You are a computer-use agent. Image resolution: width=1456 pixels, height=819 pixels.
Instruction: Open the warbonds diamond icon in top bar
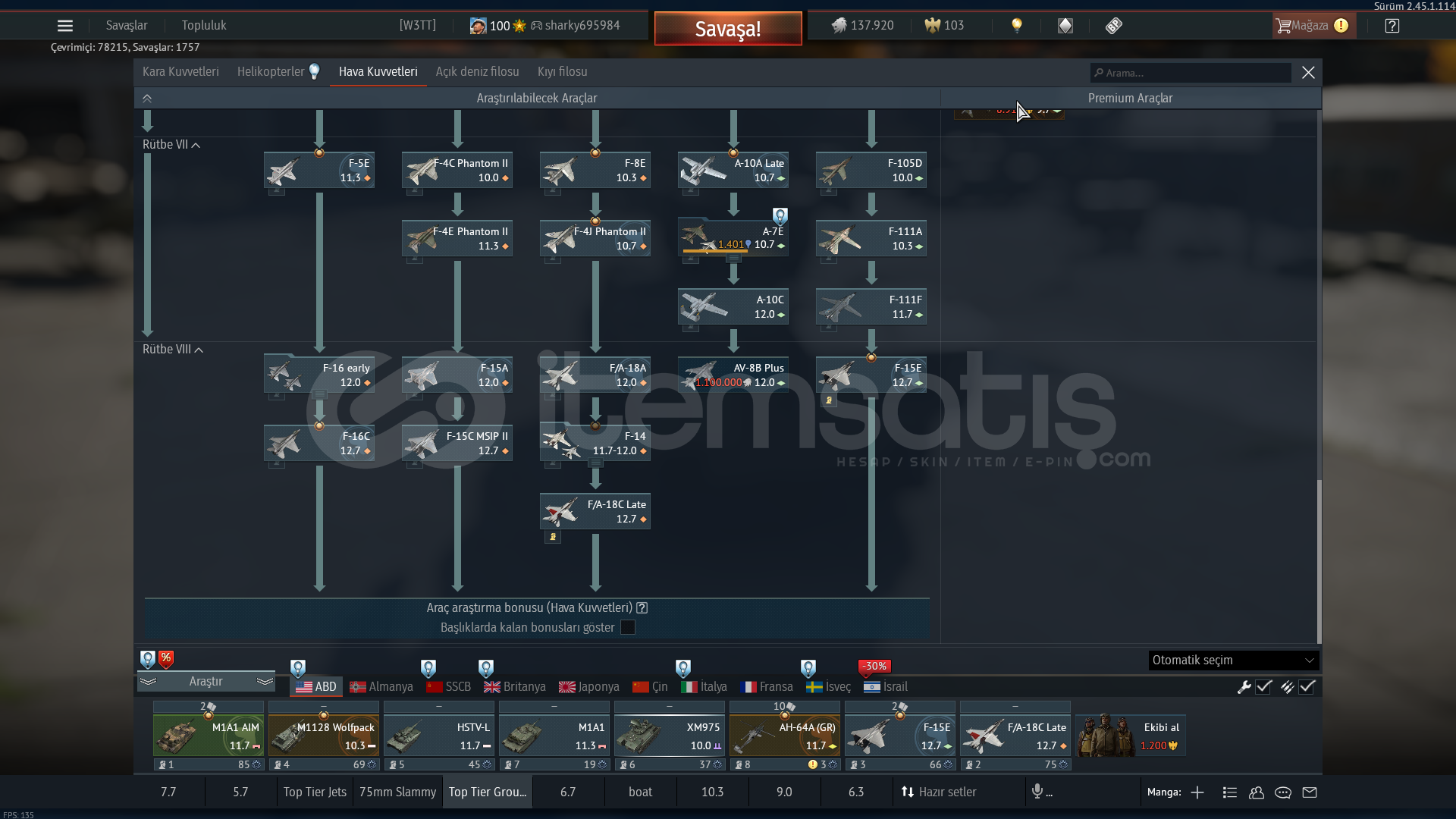tap(1065, 26)
